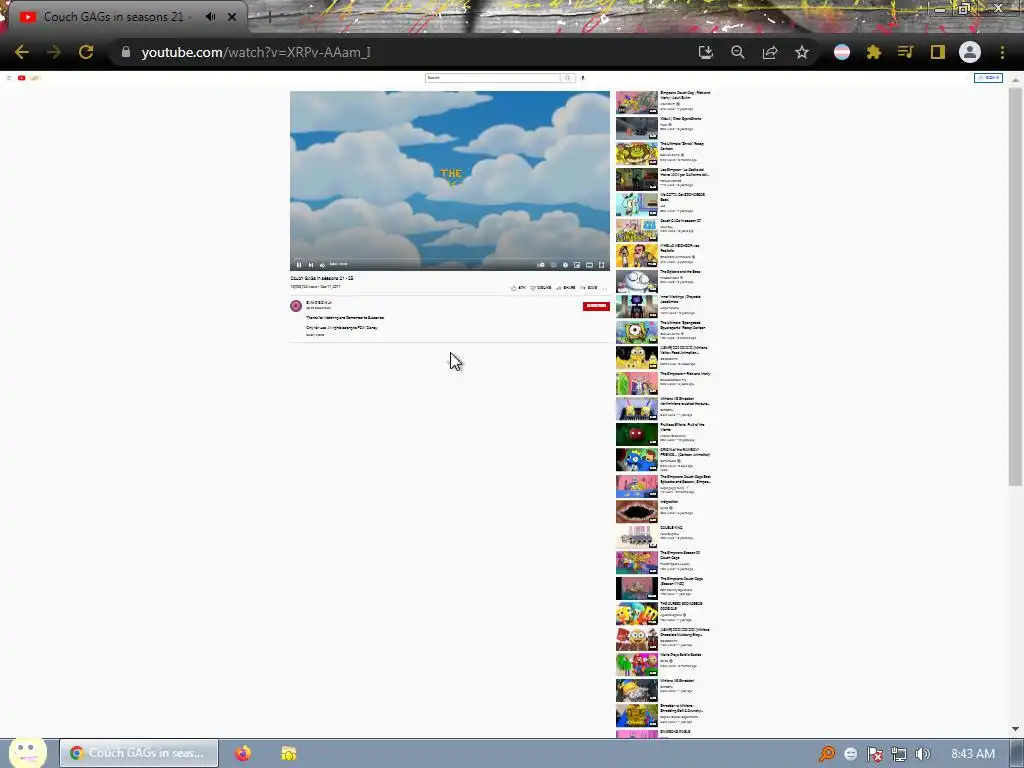Screen dimensions: 1024x768
Task: Open red apple face thumbnail video
Action: click(x=637, y=434)
